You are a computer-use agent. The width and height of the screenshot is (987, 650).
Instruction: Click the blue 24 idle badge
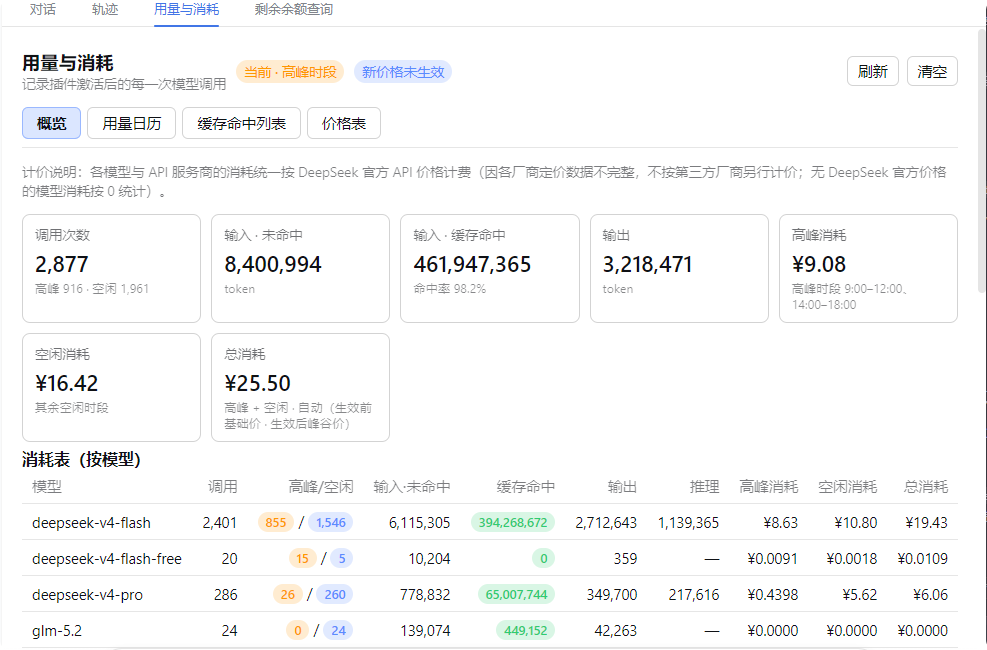[338, 630]
